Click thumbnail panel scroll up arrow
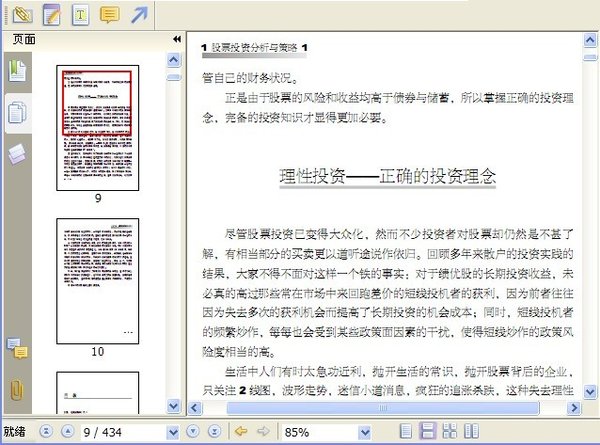Screen dimensions: 600x445 click(174, 60)
